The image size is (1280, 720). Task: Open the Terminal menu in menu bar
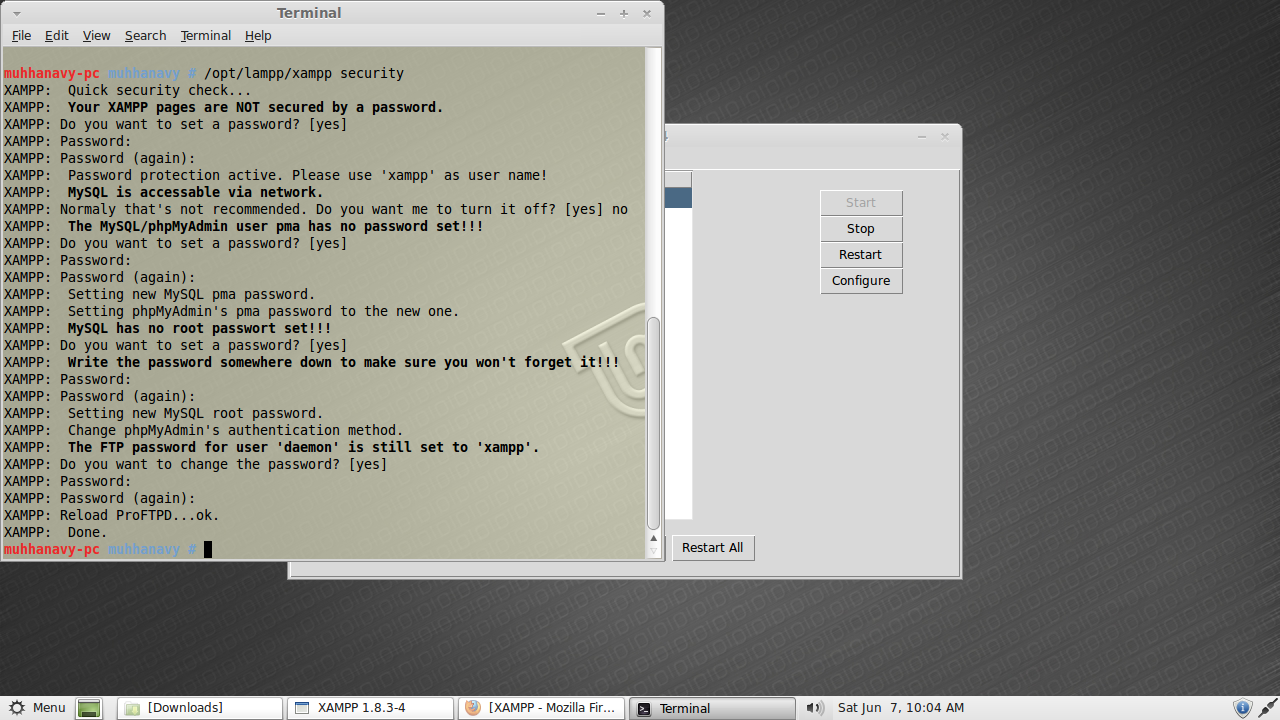point(205,35)
